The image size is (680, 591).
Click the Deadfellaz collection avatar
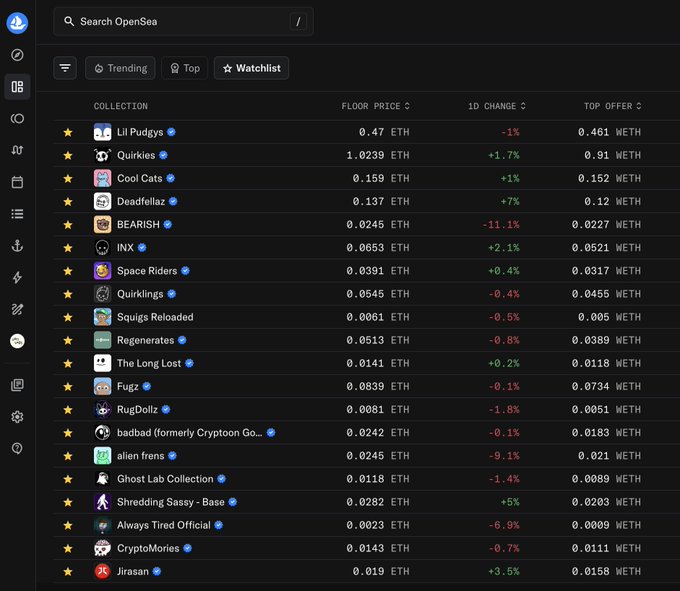[x=102, y=201]
